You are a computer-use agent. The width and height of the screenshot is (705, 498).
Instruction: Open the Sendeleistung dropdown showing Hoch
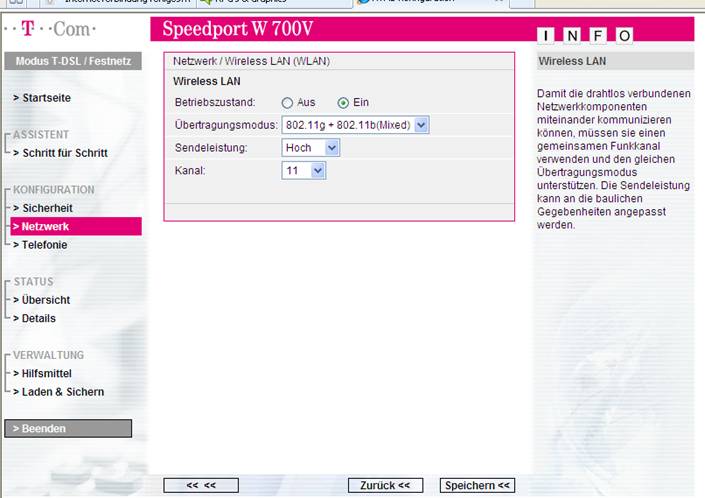point(311,148)
